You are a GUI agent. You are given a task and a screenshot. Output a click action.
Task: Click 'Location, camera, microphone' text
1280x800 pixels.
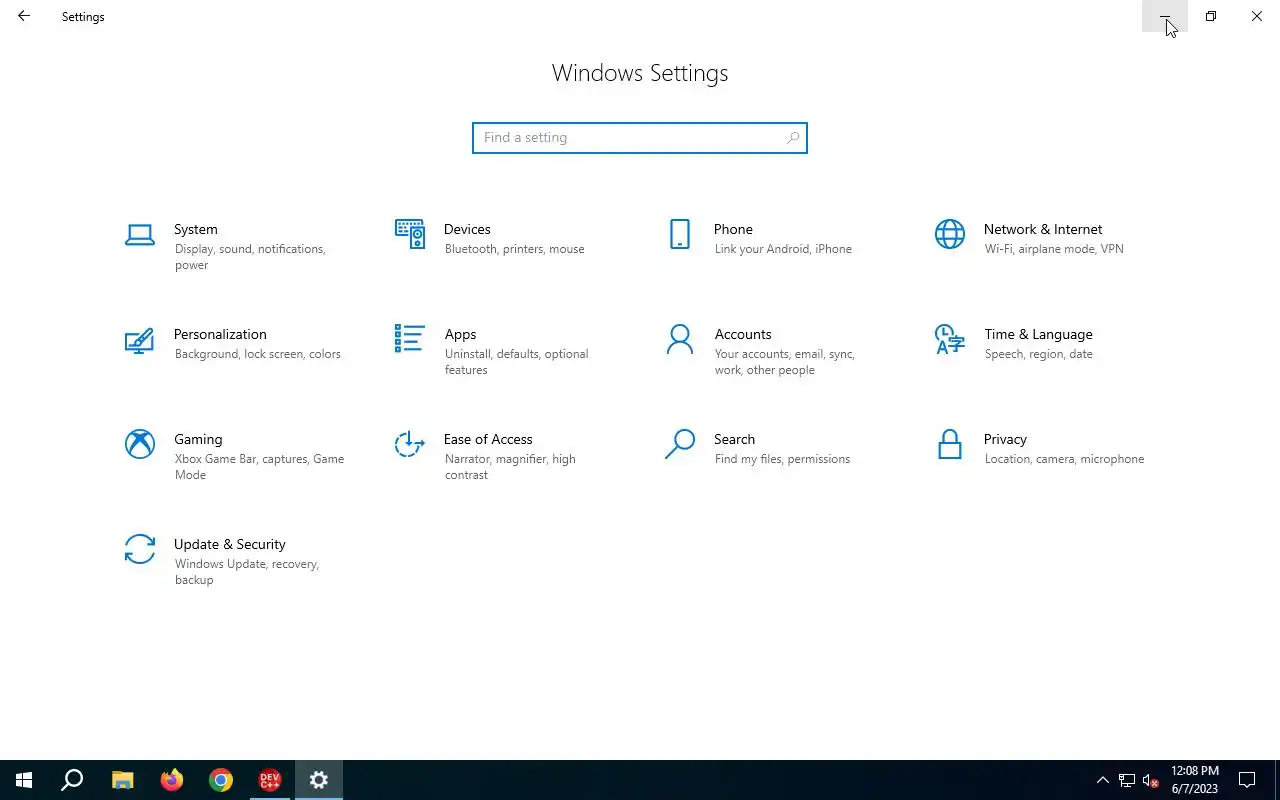click(x=1064, y=459)
